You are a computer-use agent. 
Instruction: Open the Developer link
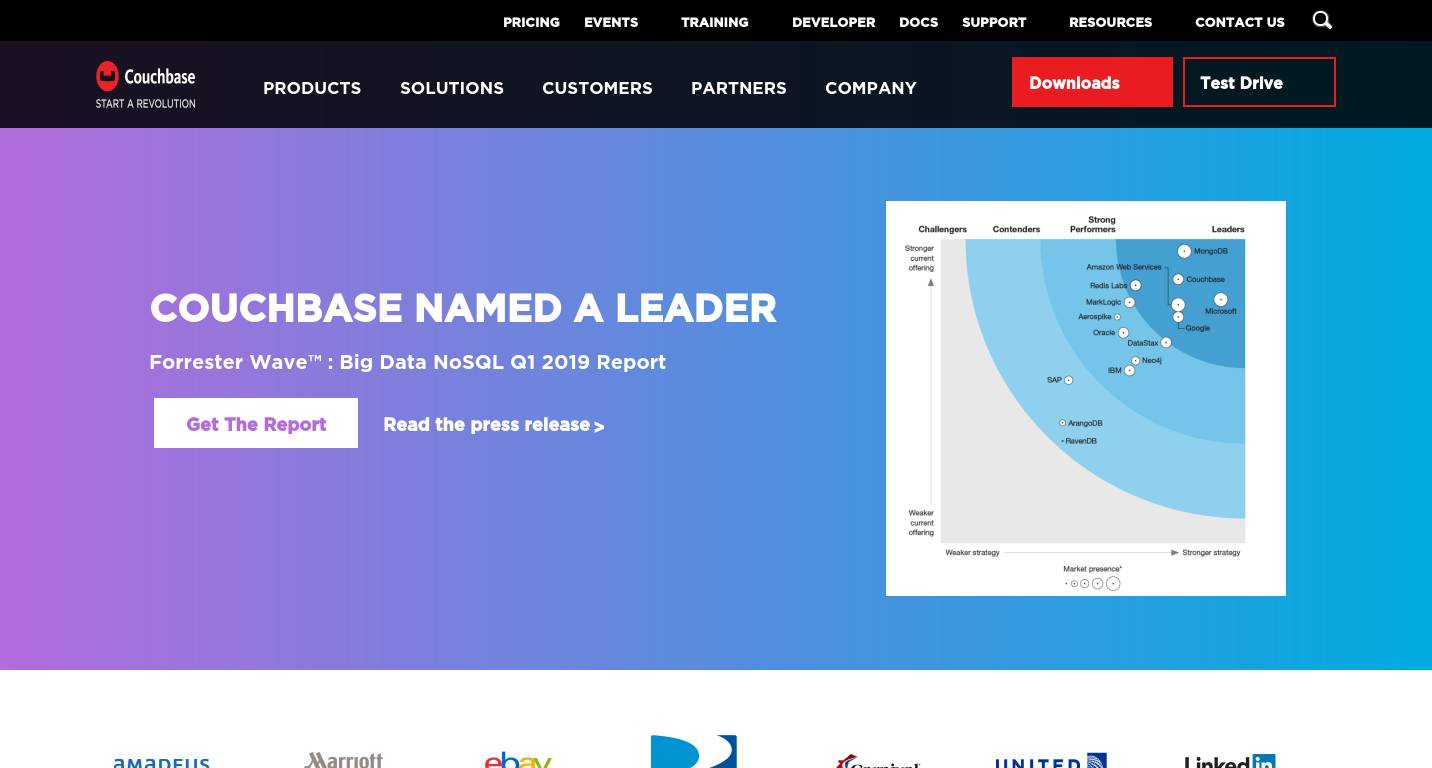pos(833,22)
